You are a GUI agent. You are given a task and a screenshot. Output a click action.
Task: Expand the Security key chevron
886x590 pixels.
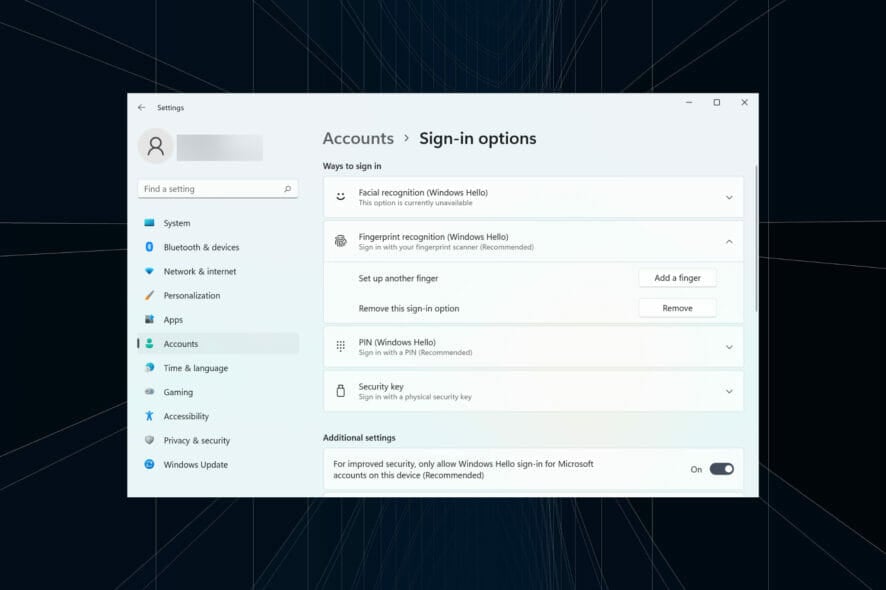point(729,391)
